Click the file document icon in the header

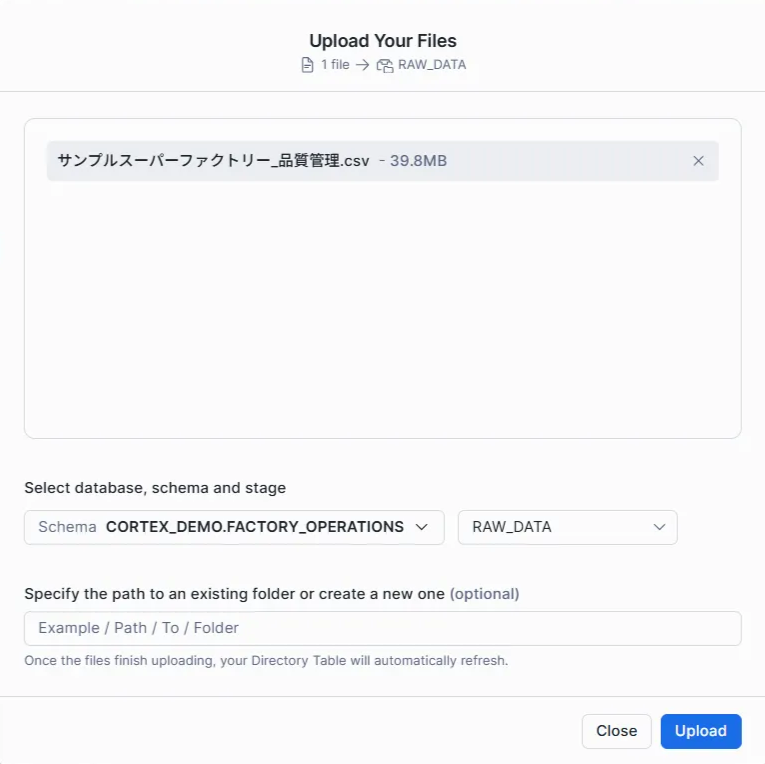(x=308, y=65)
